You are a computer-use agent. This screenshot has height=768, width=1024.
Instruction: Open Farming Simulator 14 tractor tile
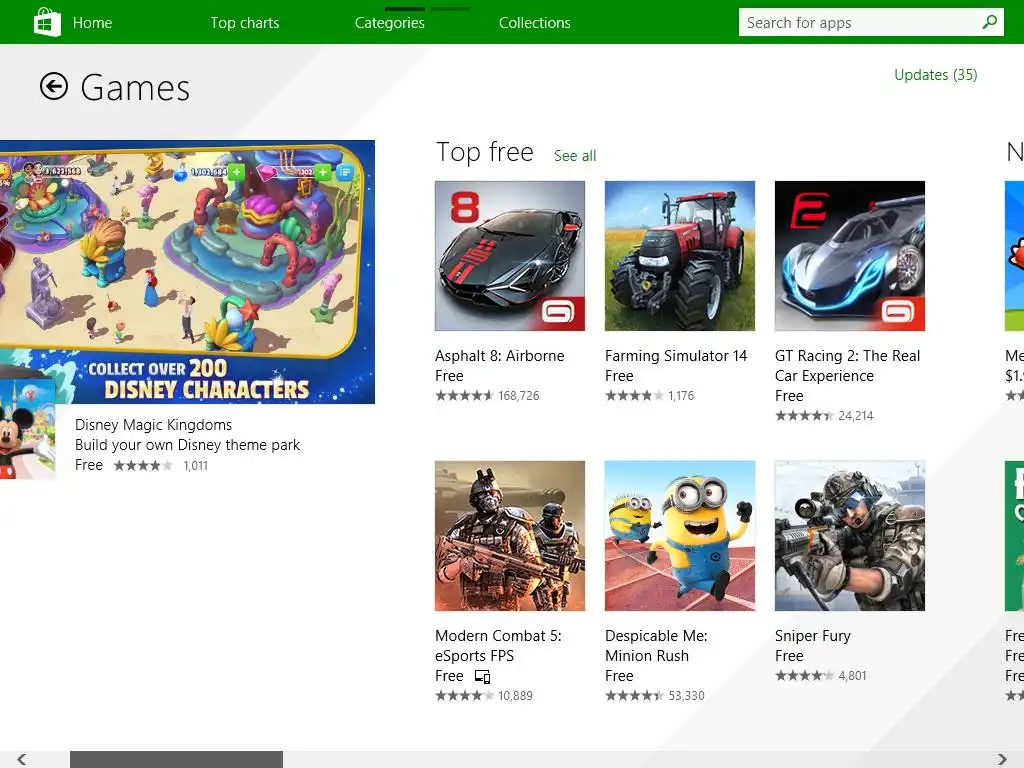point(680,256)
